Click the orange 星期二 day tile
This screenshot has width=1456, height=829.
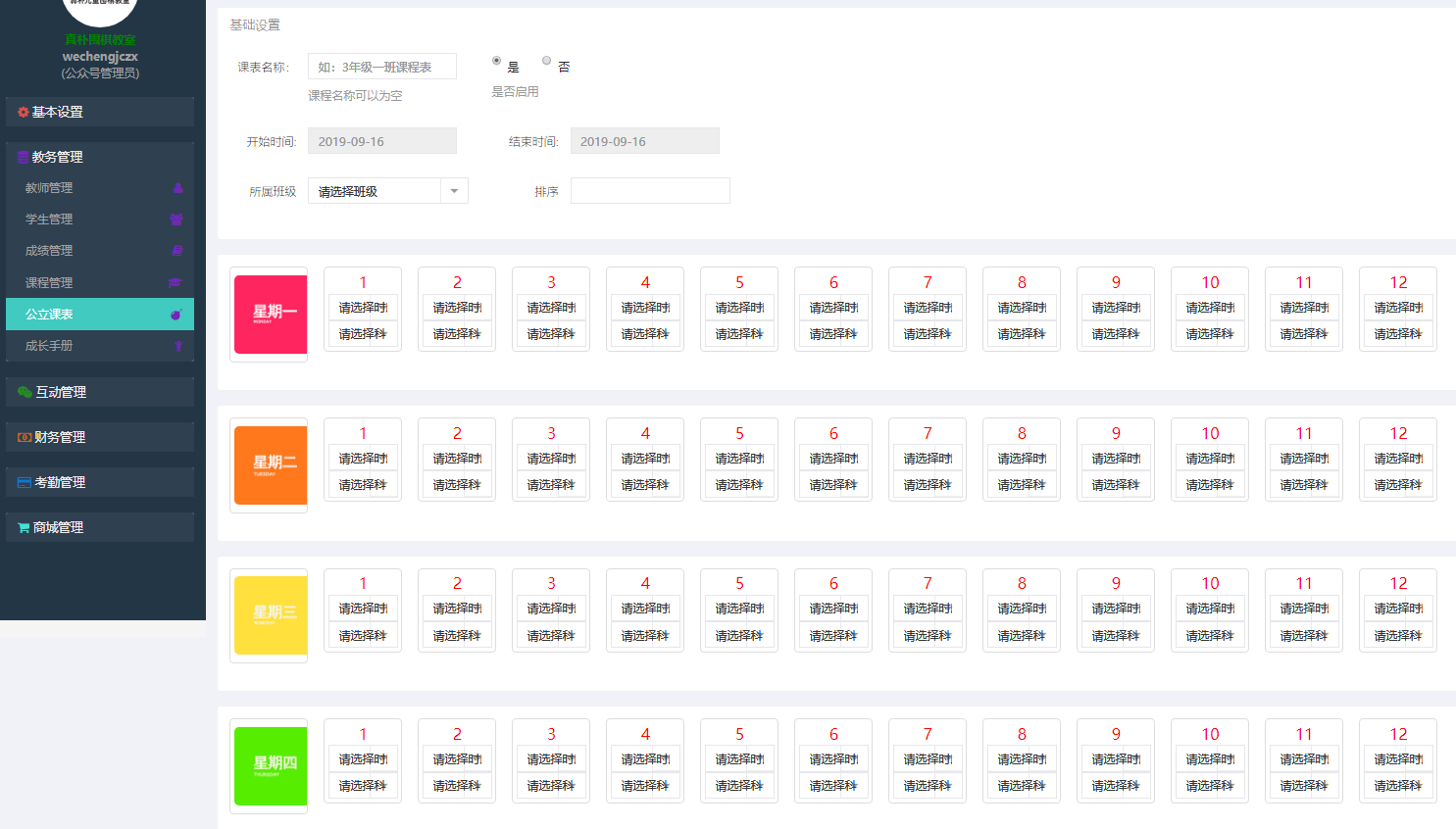271,465
